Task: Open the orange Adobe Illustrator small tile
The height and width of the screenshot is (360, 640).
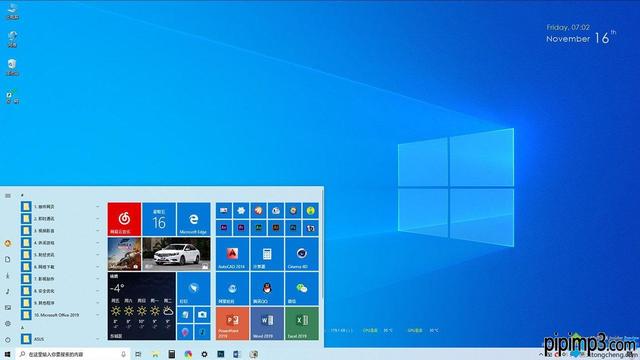Action: click(x=276, y=228)
